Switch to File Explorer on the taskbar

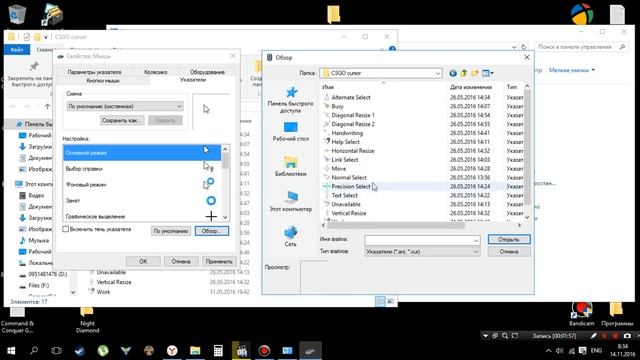(195, 351)
